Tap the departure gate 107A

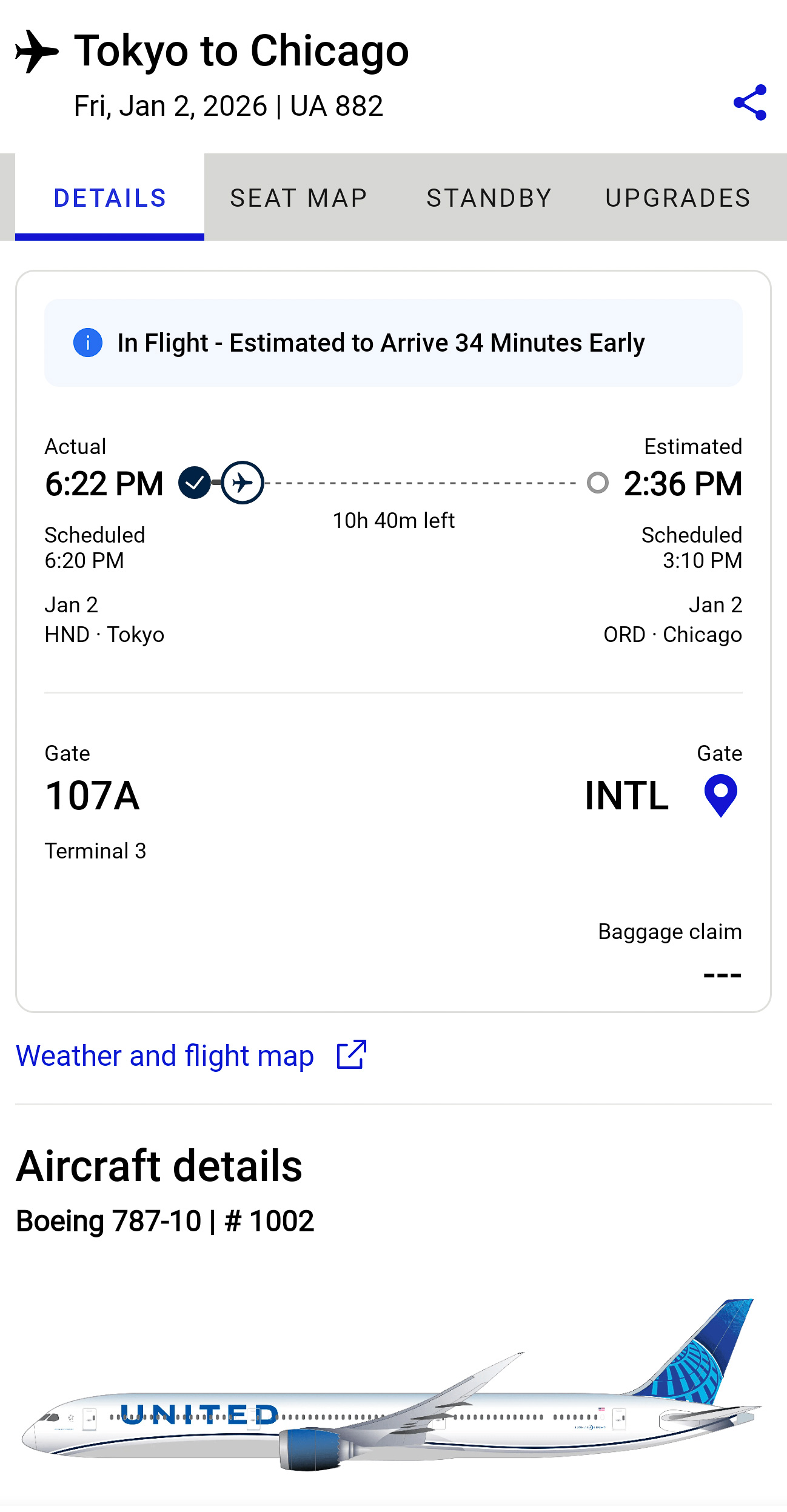click(92, 796)
